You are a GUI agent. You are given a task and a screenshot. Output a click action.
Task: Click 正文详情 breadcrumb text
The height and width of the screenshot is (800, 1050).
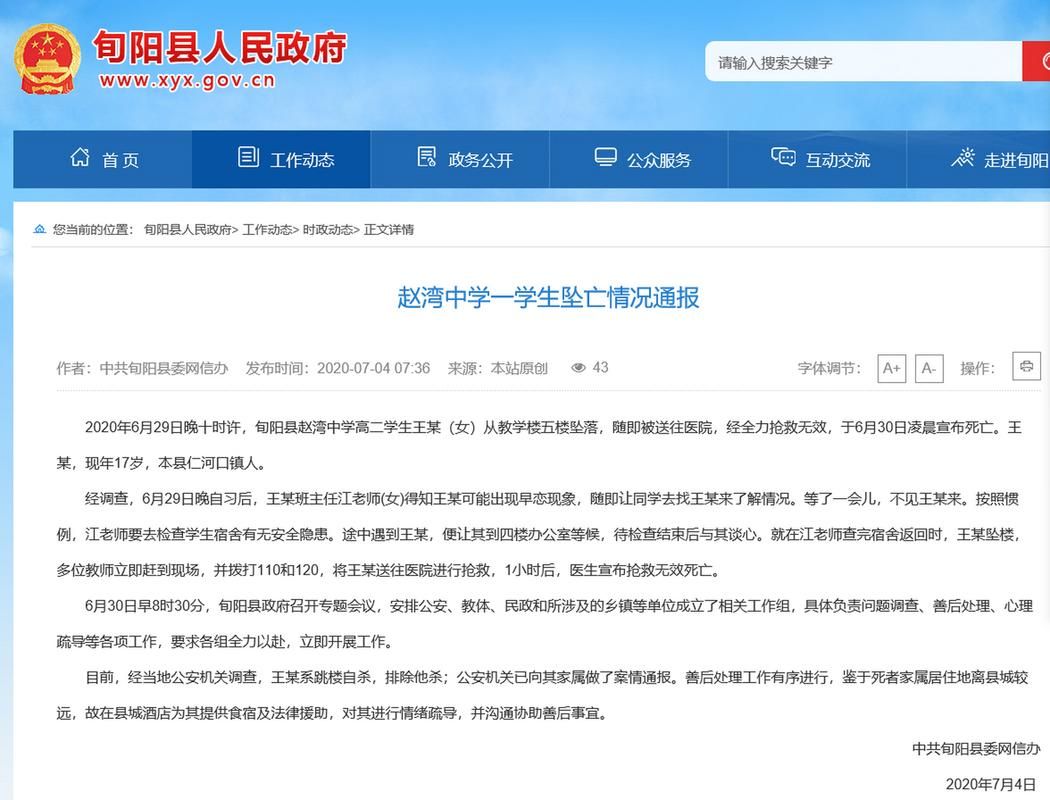pyautogui.click(x=388, y=230)
